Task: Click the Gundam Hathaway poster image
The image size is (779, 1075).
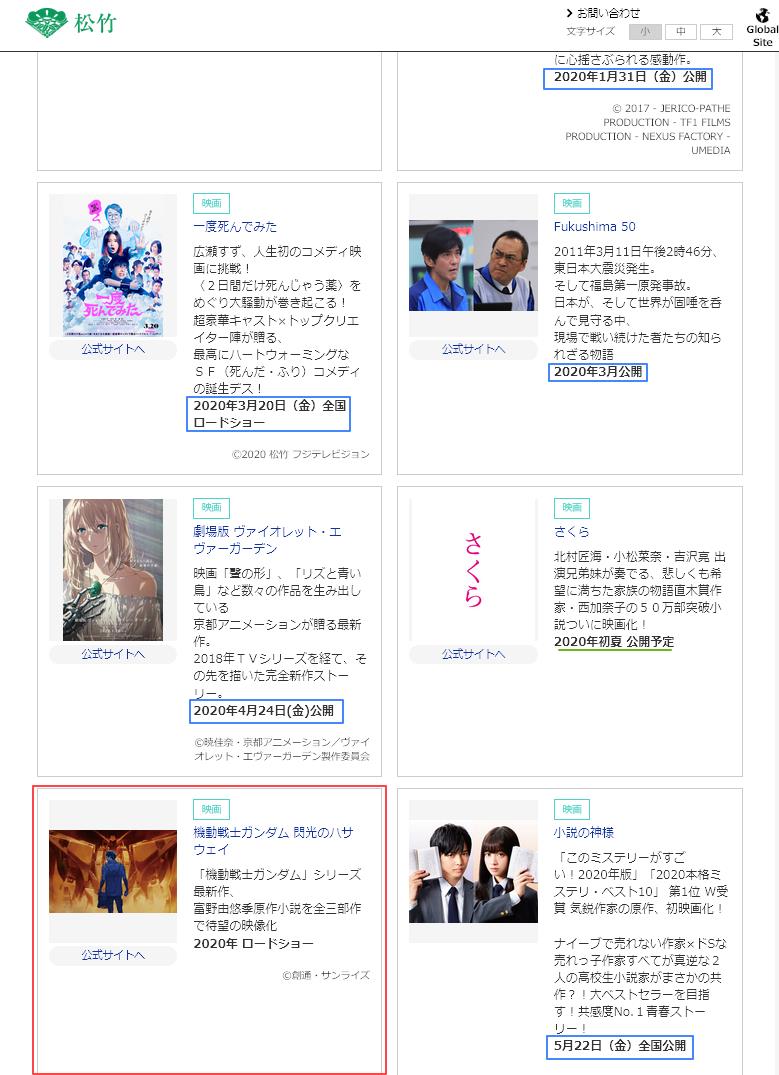Action: pos(113,871)
